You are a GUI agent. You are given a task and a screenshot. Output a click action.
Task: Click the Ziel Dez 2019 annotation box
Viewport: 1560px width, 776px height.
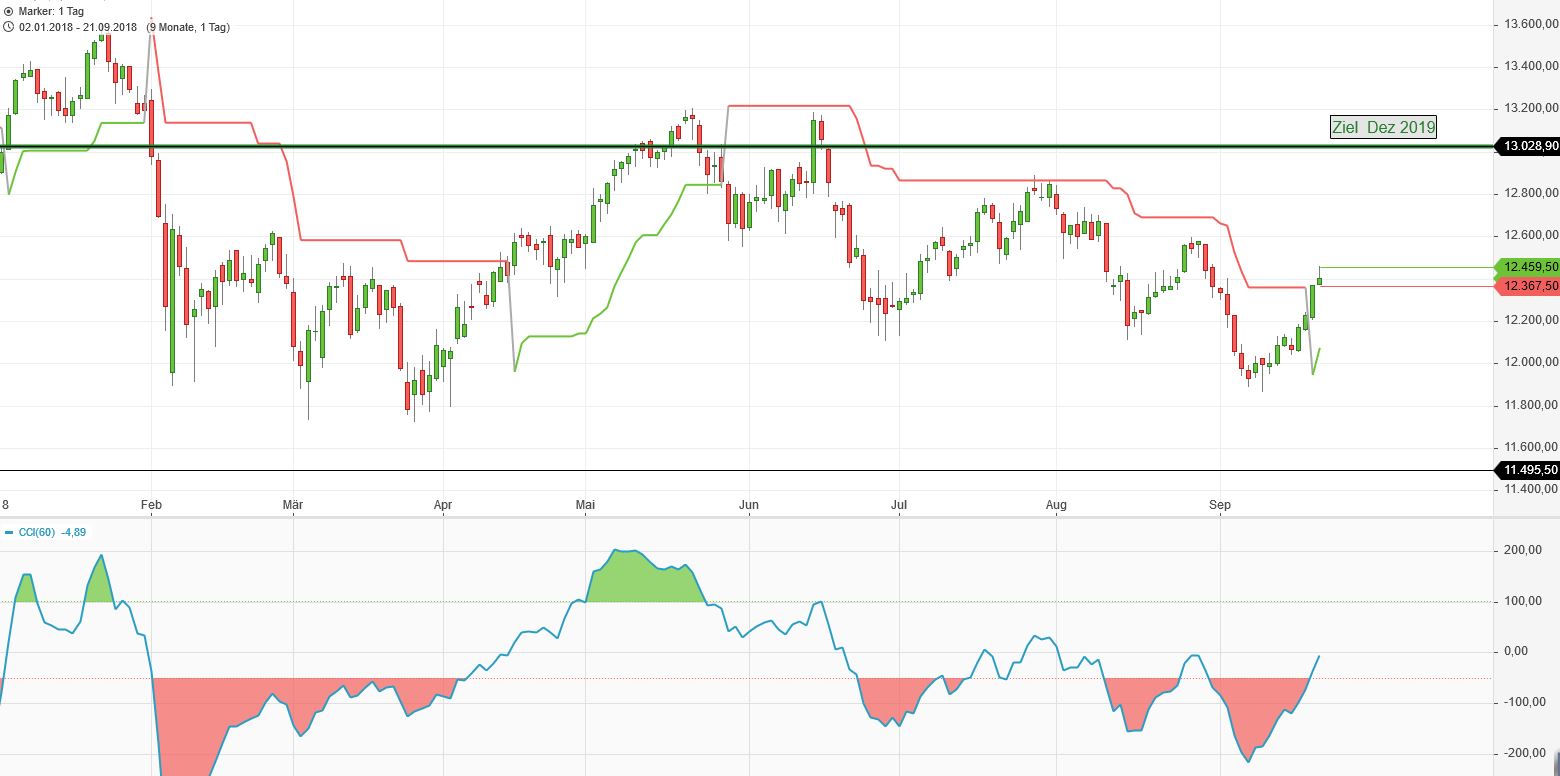click(1383, 127)
